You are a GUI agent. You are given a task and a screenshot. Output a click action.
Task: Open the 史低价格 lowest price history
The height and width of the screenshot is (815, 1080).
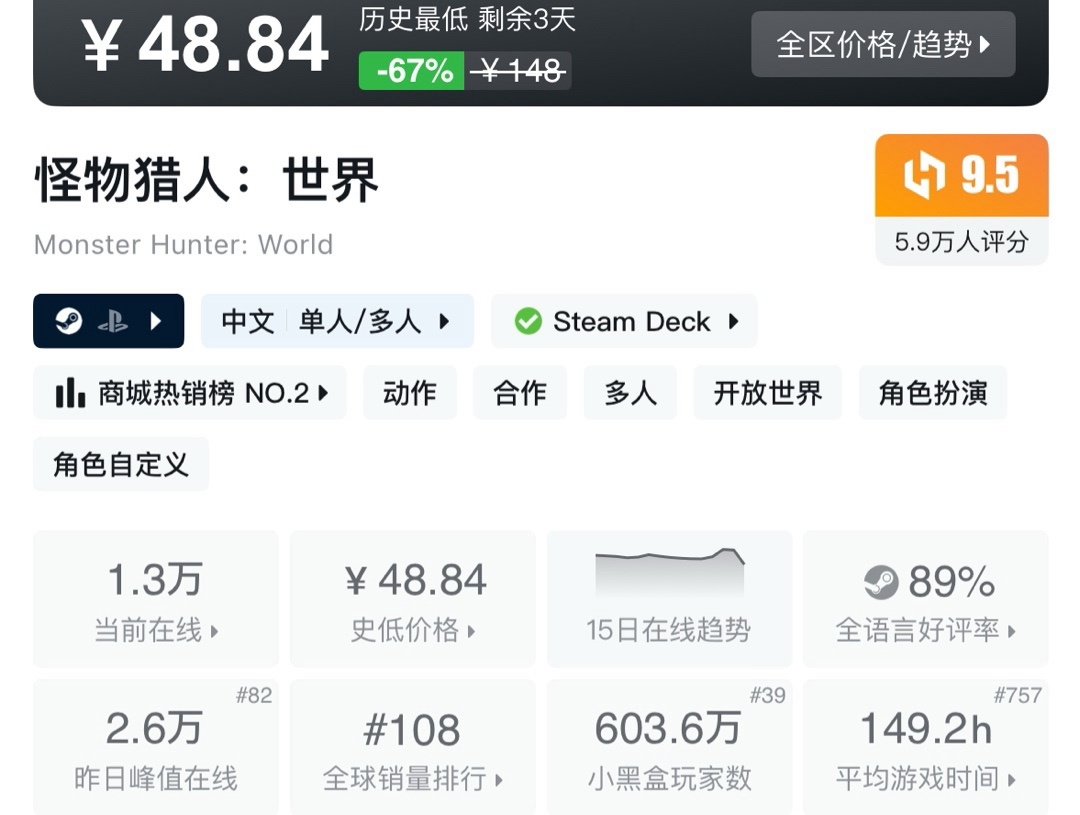coord(413,600)
